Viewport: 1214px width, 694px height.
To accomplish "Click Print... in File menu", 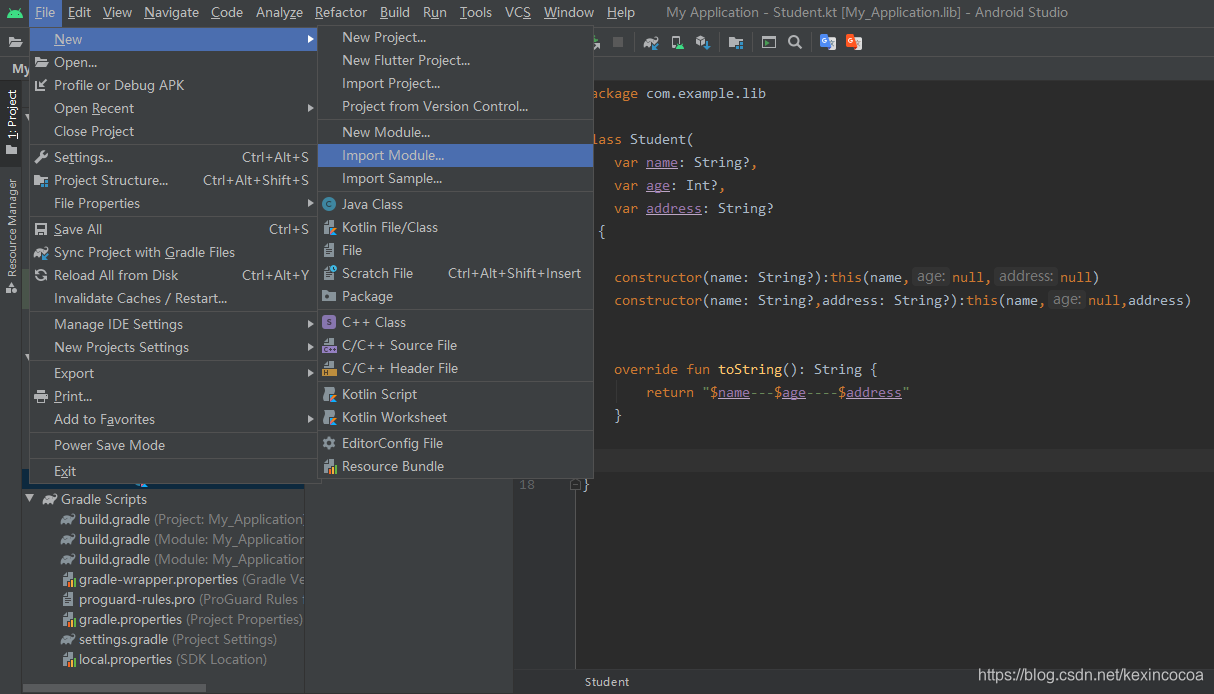I will (174, 396).
